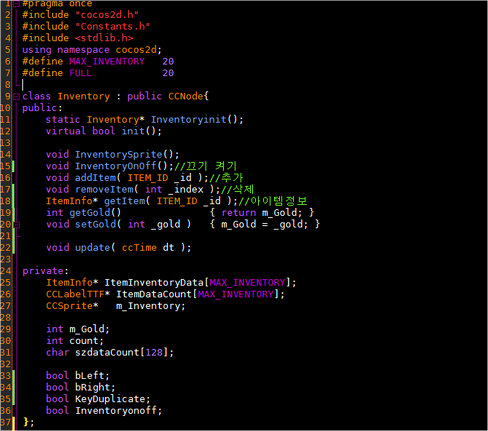Click line number 5 in the margin
The width and height of the screenshot is (488, 431).
(7, 50)
